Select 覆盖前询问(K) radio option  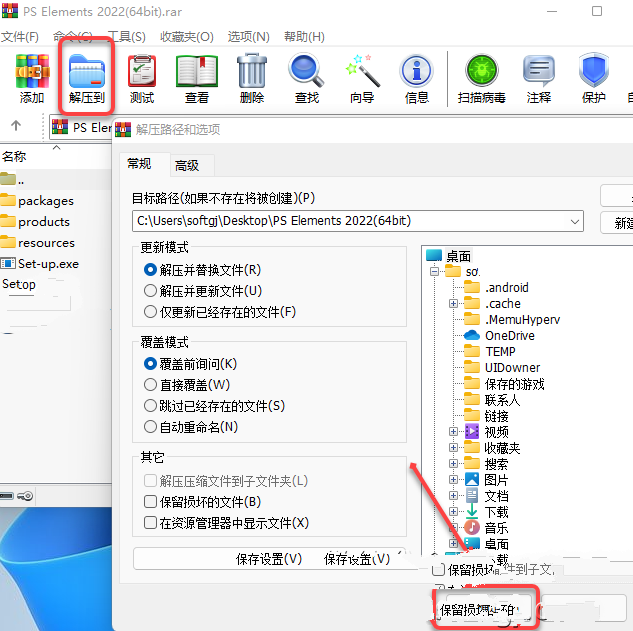(191, 364)
